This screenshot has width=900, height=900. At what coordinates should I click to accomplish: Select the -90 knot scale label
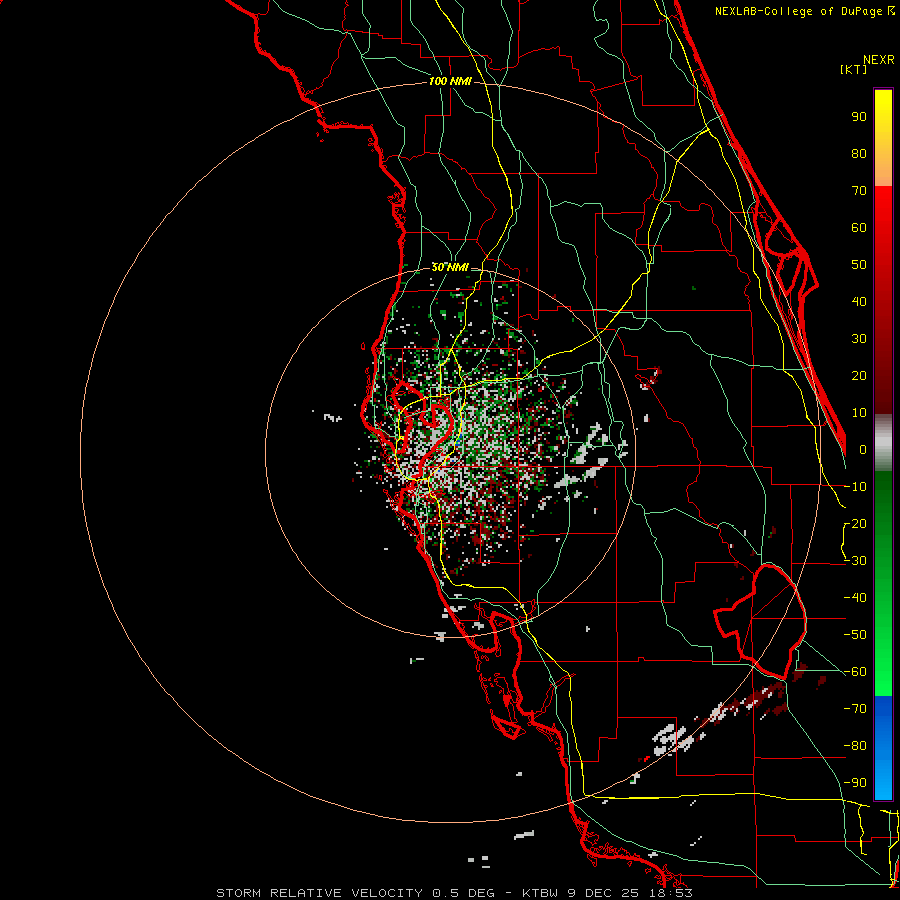(x=855, y=783)
